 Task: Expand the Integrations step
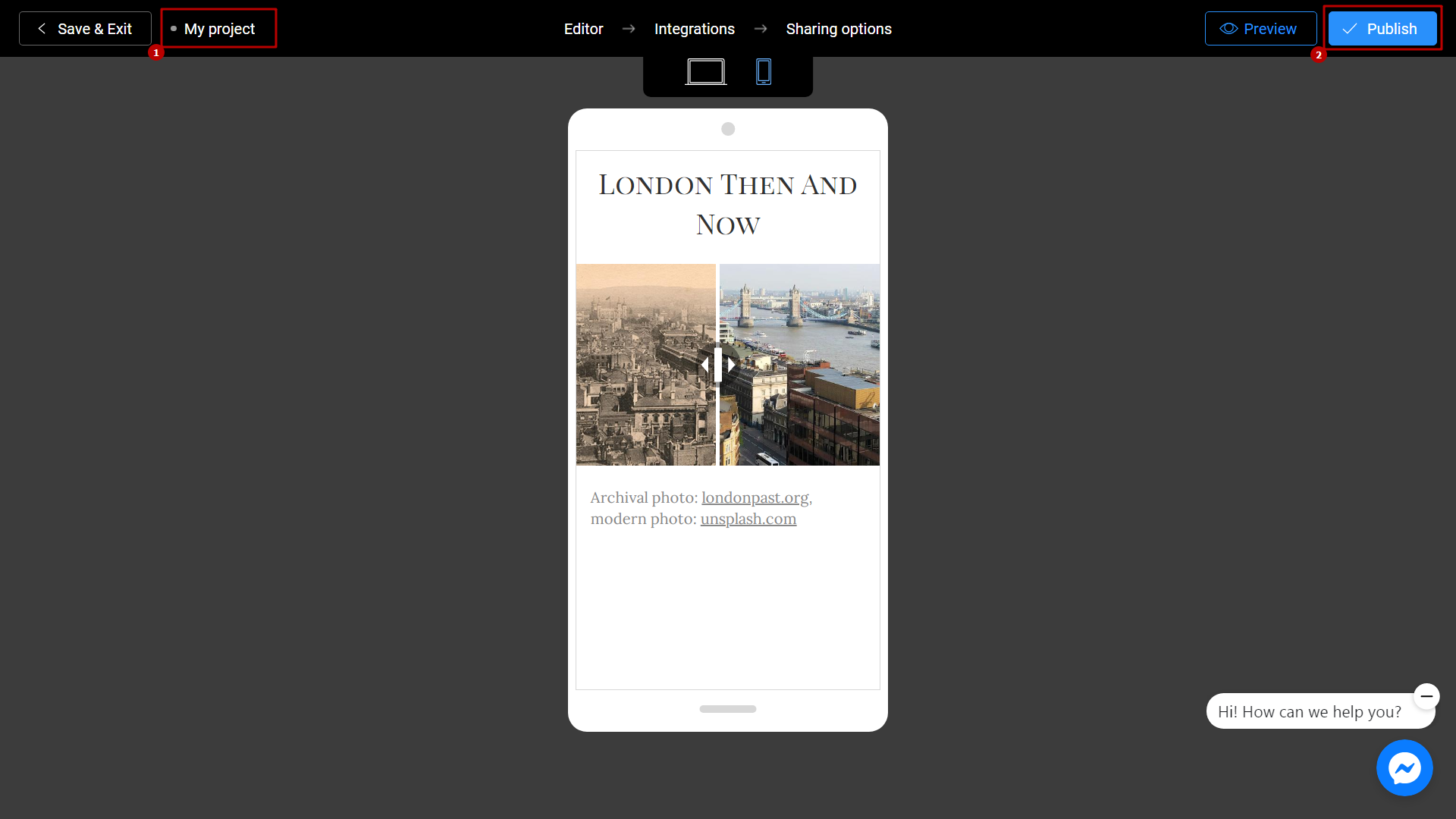pyautogui.click(x=694, y=28)
